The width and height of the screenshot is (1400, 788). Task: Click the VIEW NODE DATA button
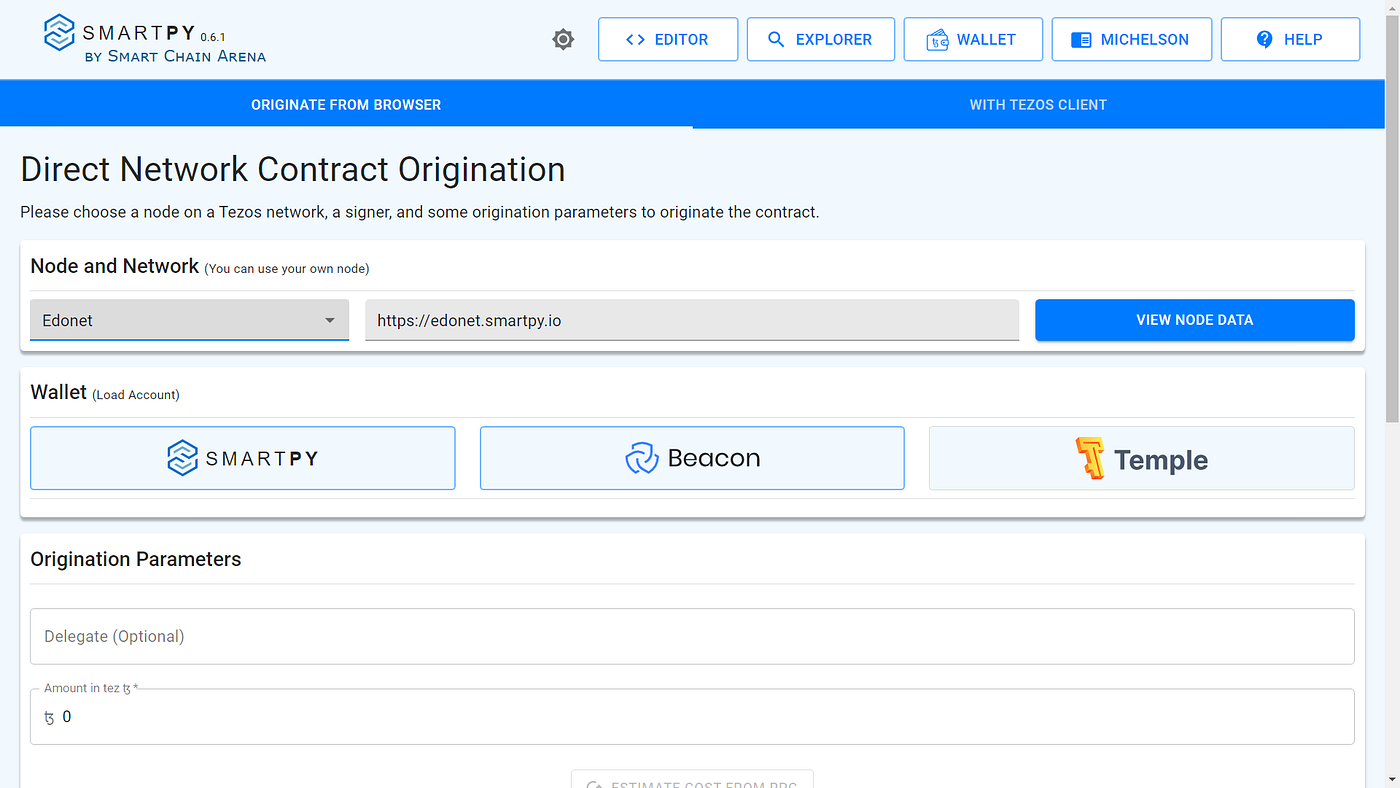point(1194,319)
